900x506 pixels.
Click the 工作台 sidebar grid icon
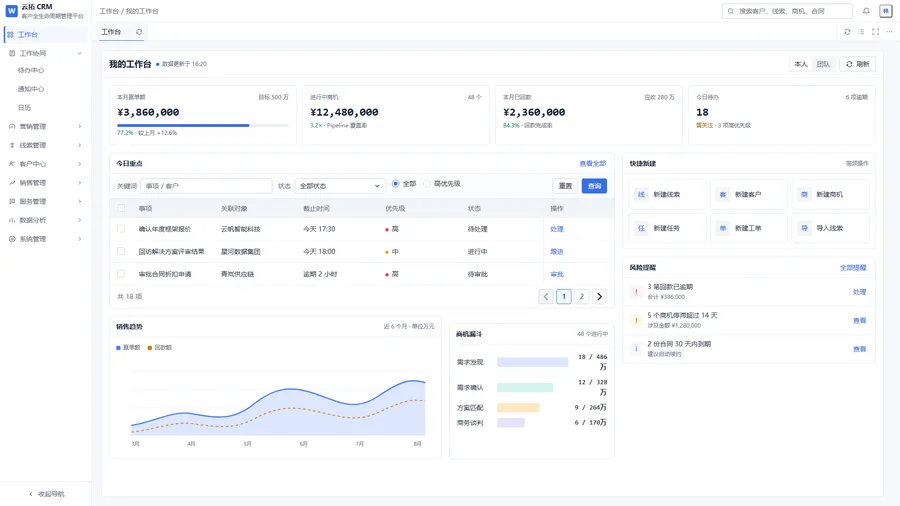(x=10, y=34)
